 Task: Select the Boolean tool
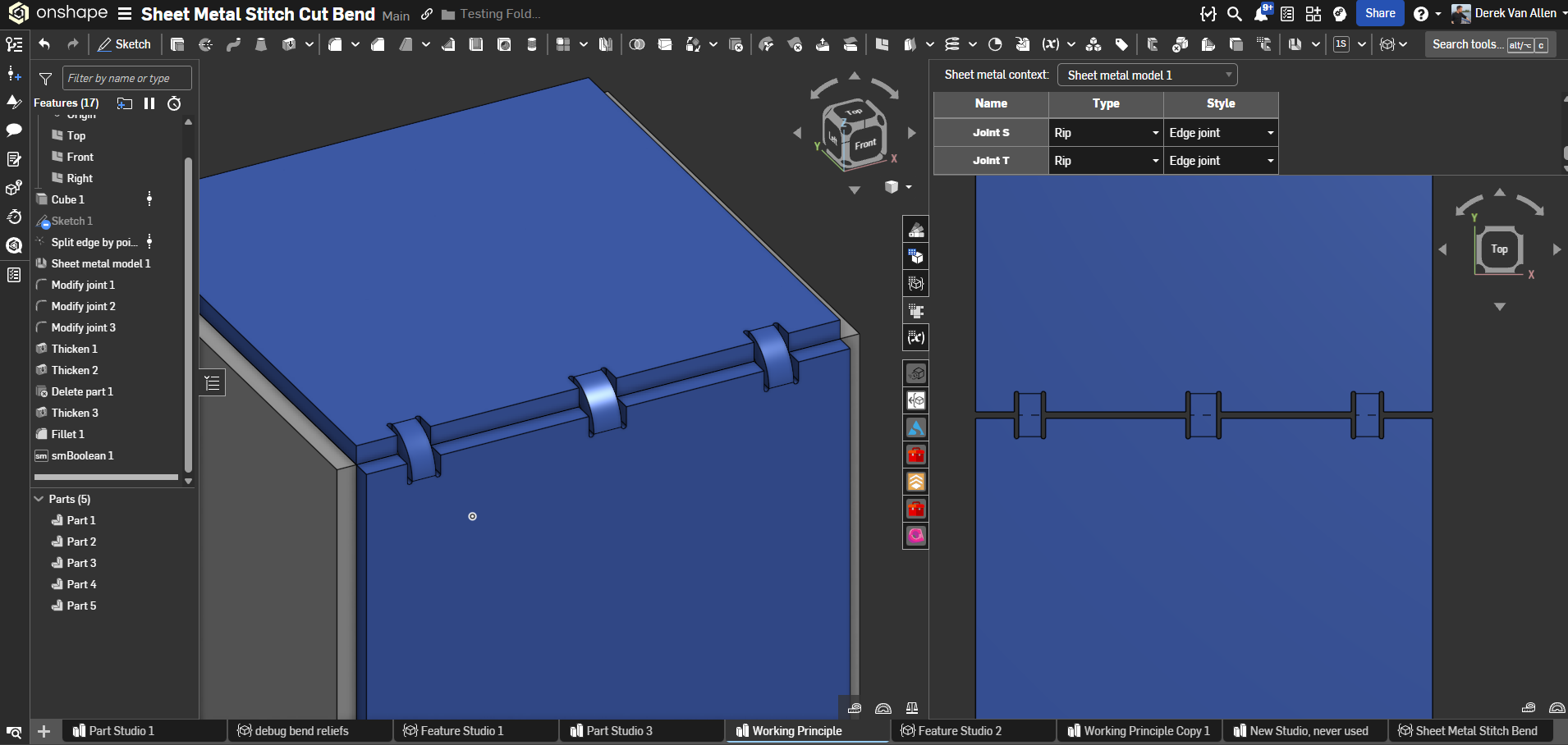click(637, 44)
